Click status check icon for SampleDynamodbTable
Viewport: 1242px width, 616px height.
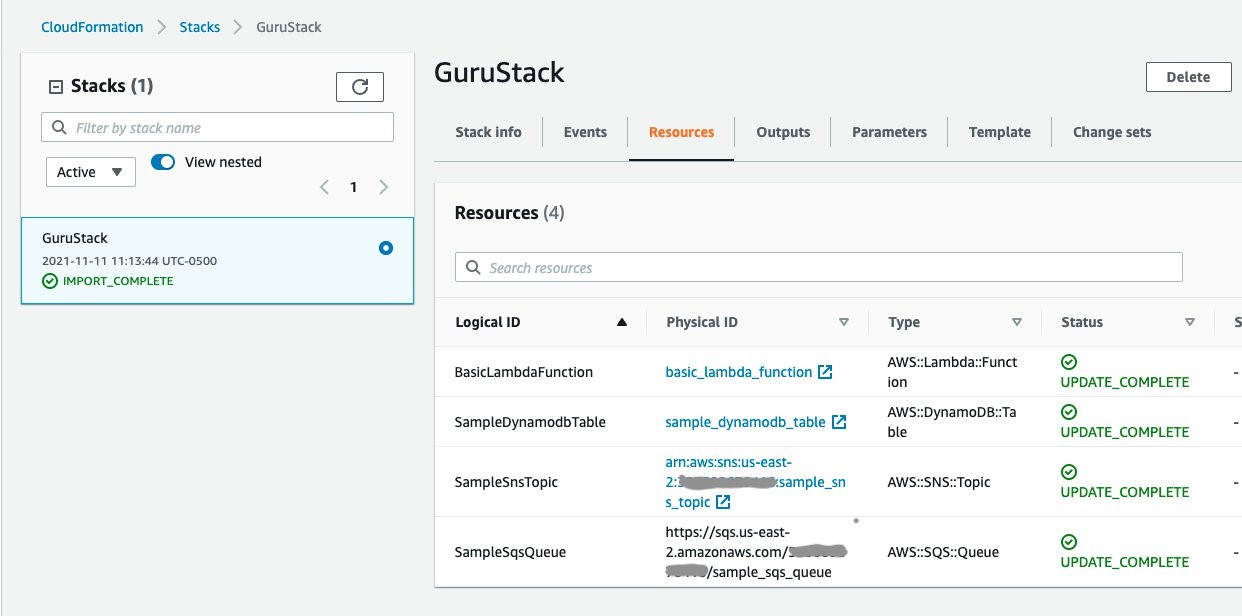[1069, 412]
